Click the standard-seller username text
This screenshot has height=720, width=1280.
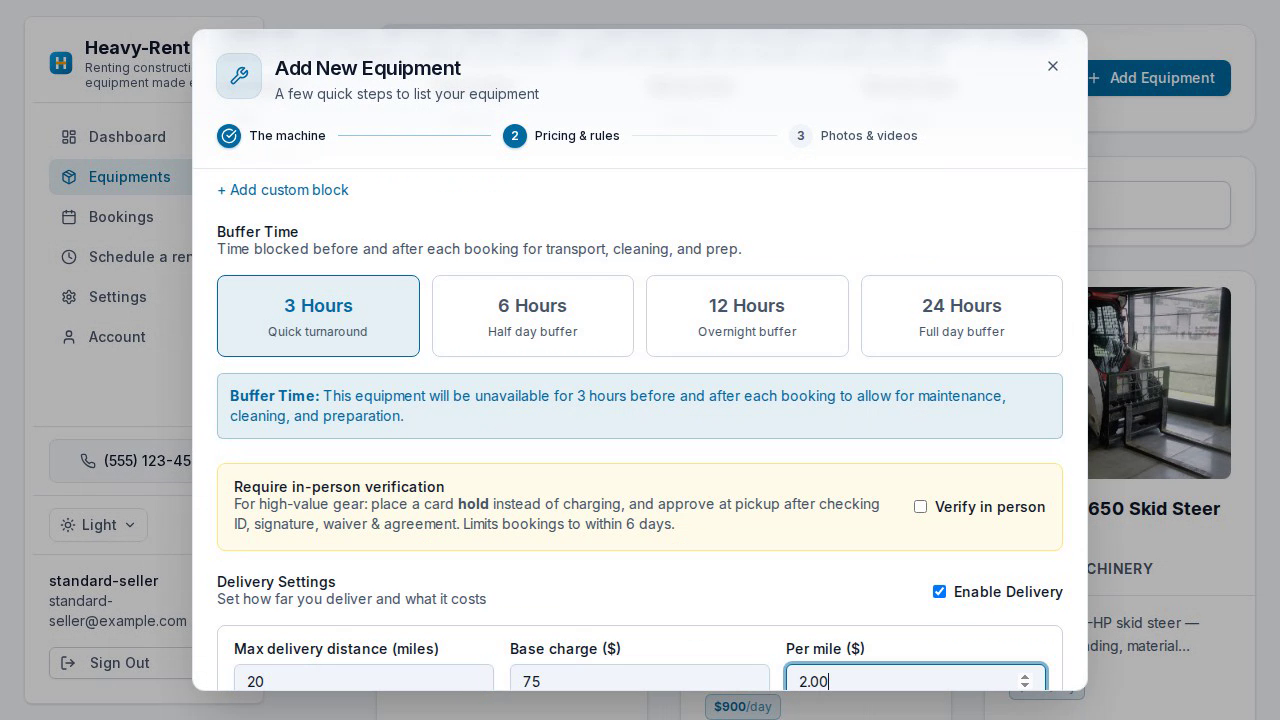[104, 581]
